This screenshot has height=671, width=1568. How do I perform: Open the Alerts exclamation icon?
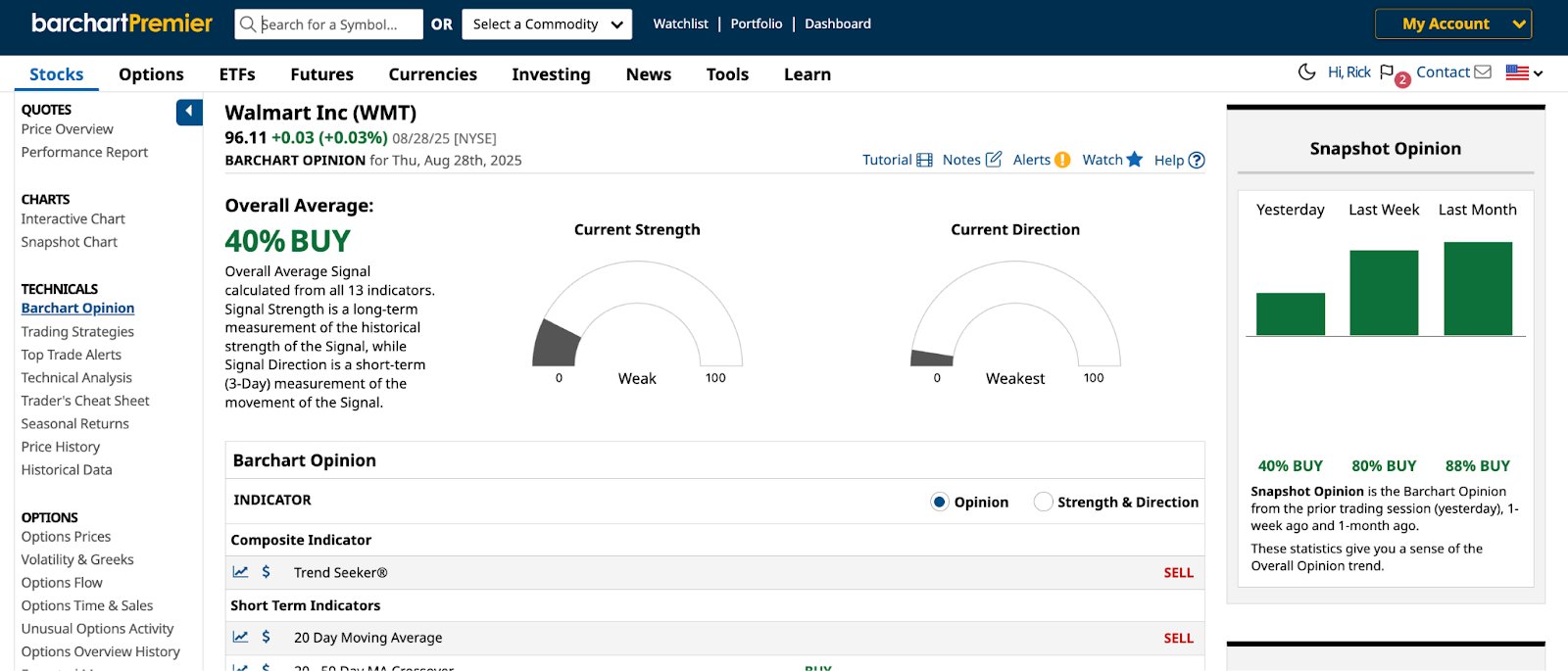point(1062,160)
